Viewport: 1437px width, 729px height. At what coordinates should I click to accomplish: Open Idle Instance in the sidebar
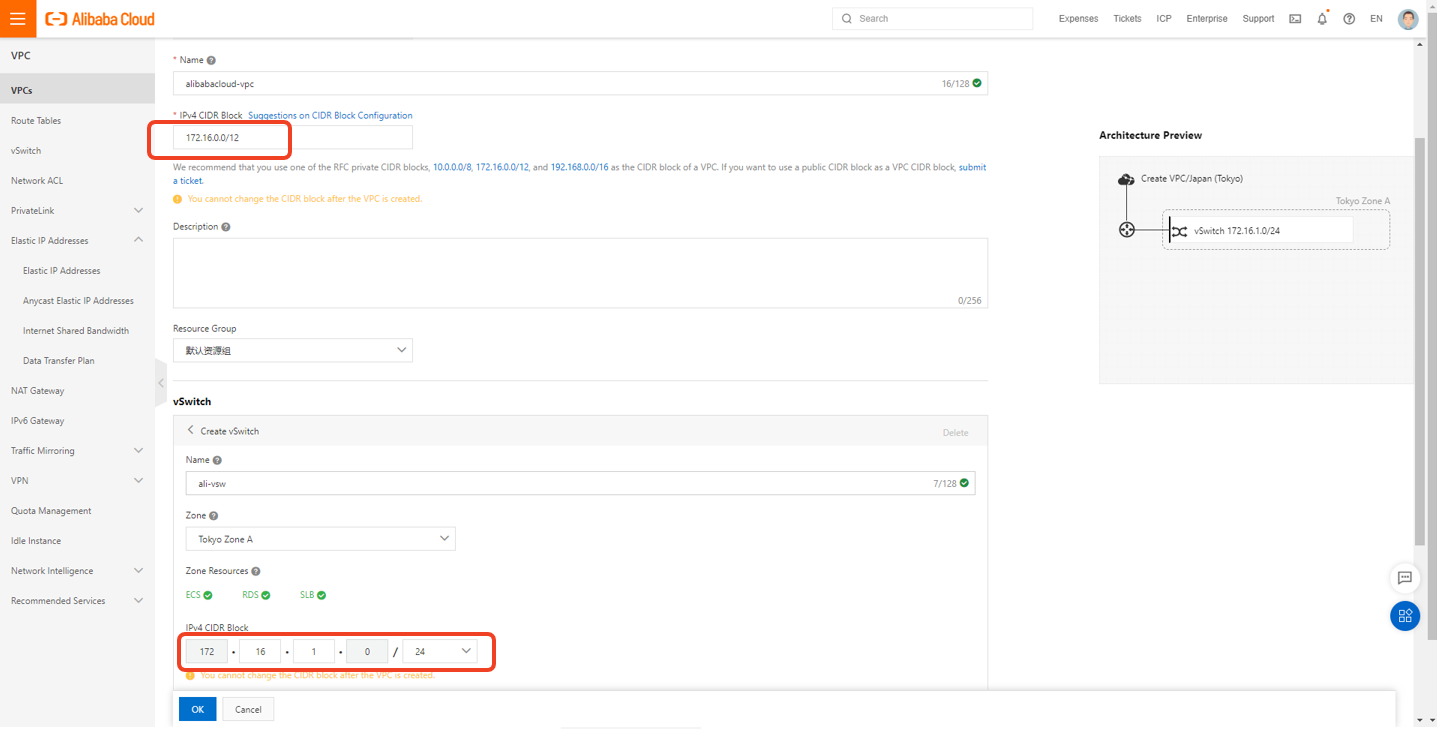click(36, 540)
